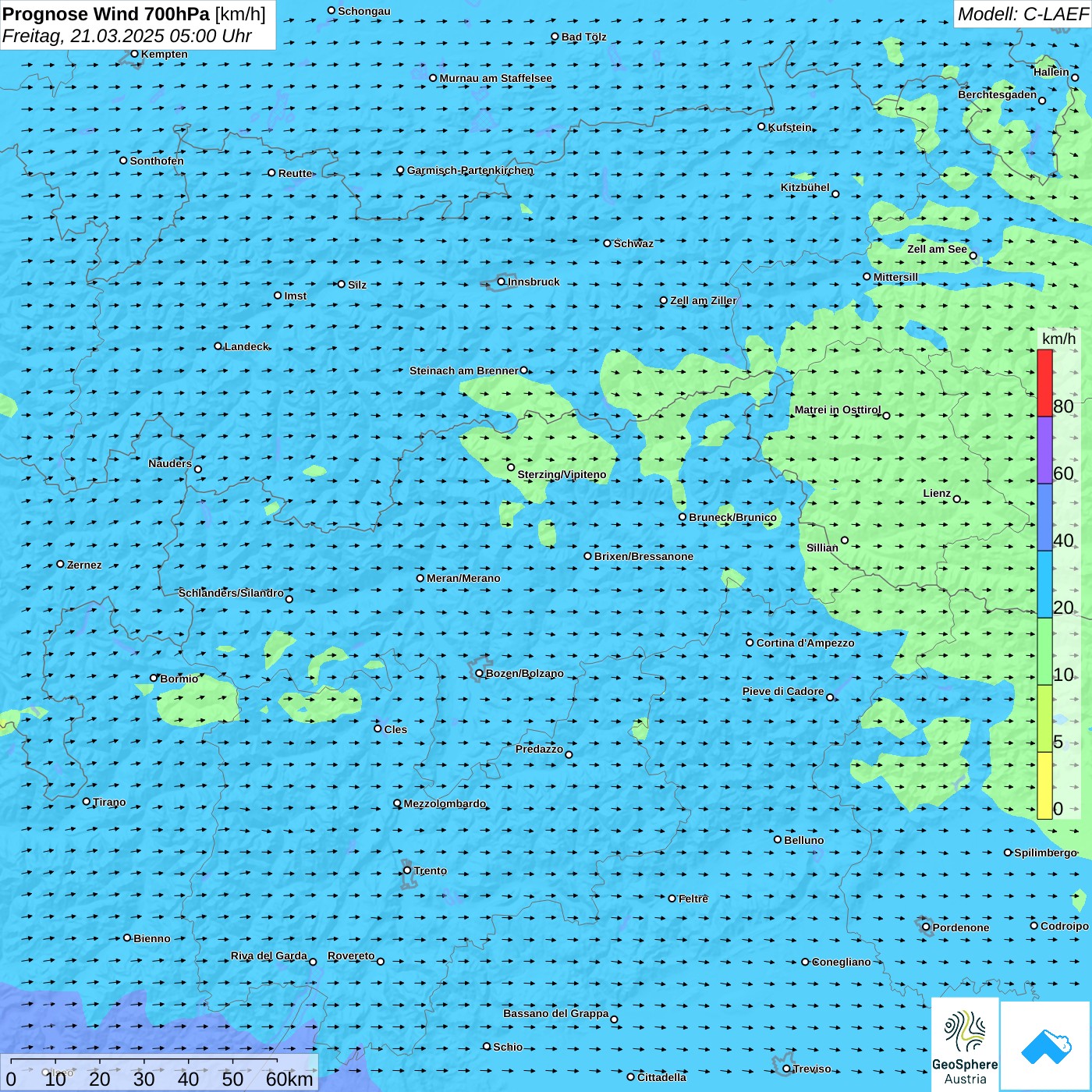Select the yellow 0 km/h legend color
1092x1092 pixels.
1044,785
